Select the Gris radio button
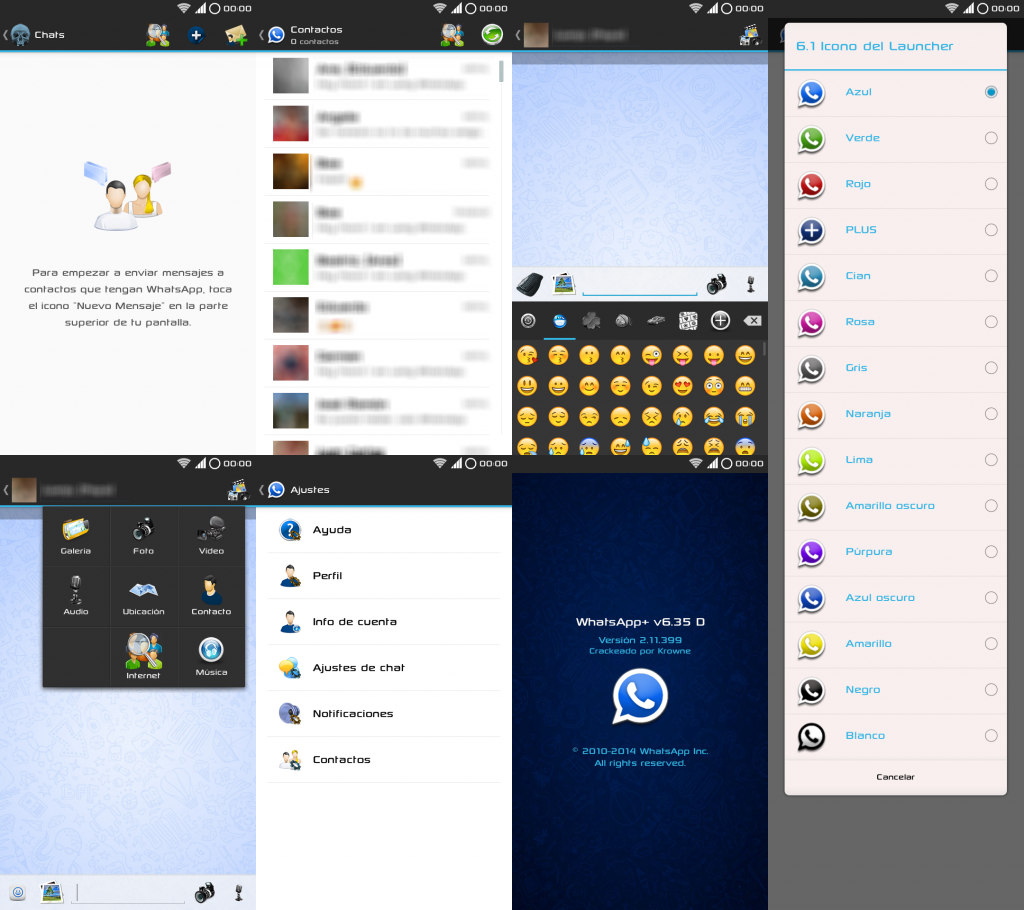 coord(991,368)
